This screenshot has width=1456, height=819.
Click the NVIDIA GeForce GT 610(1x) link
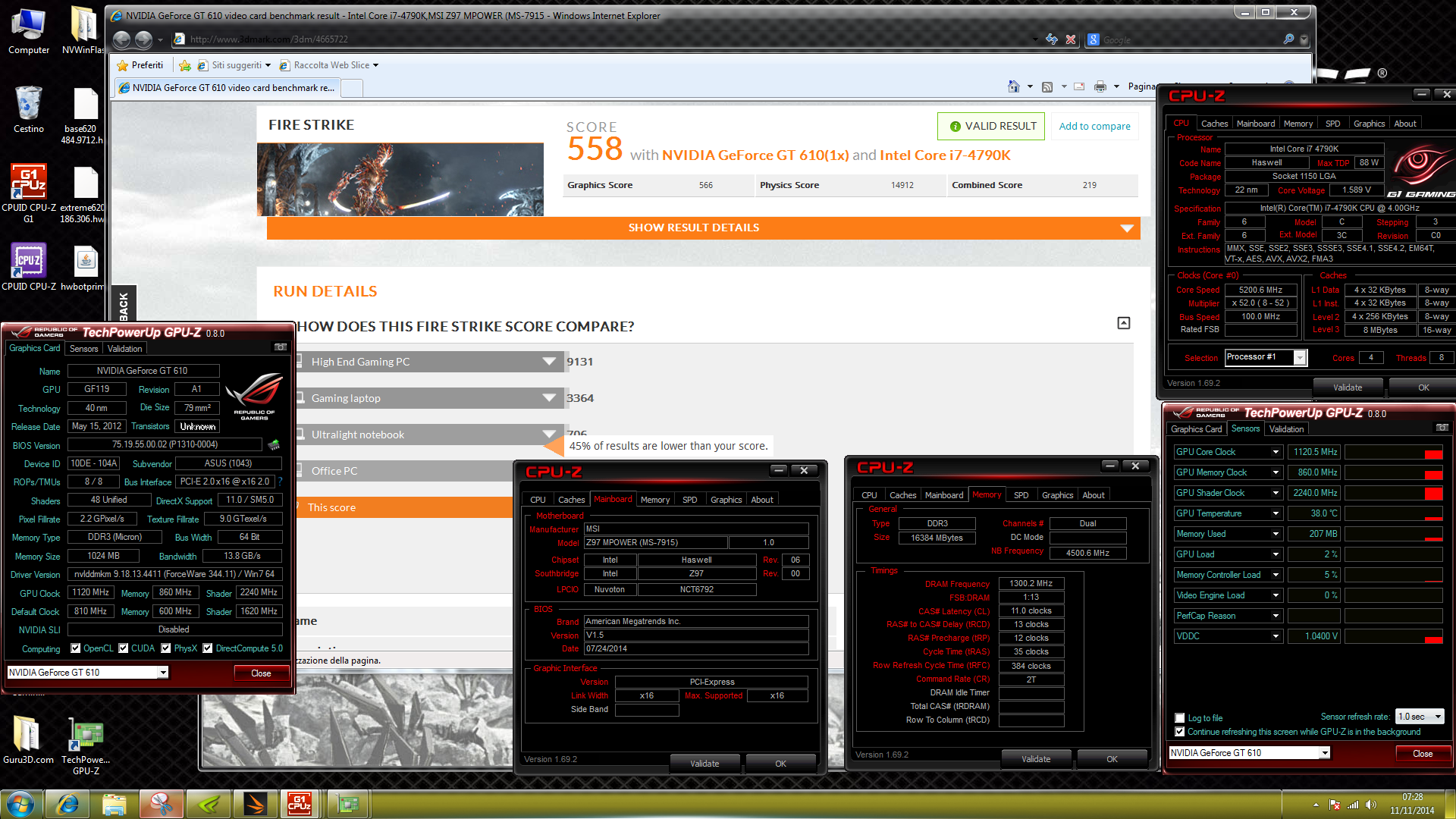point(755,155)
